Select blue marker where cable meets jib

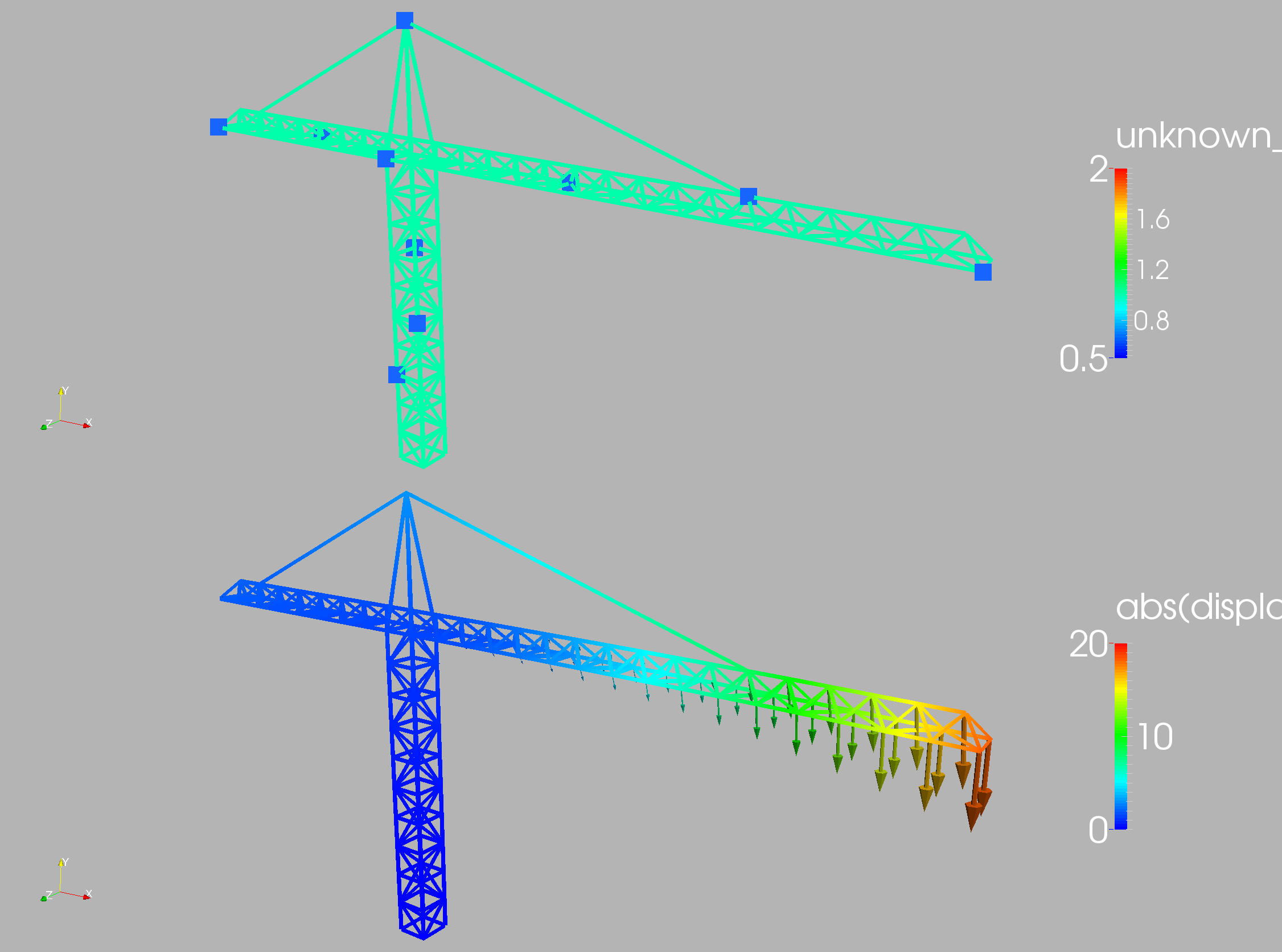point(748,196)
